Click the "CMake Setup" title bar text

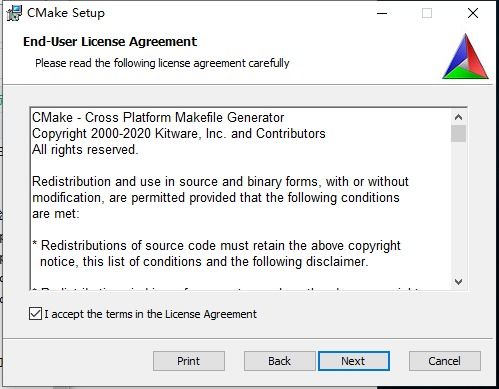tap(66, 13)
